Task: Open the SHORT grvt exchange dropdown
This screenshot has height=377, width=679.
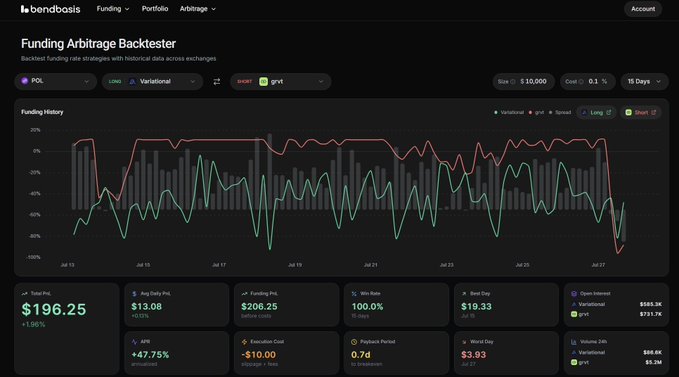Action: (281, 81)
